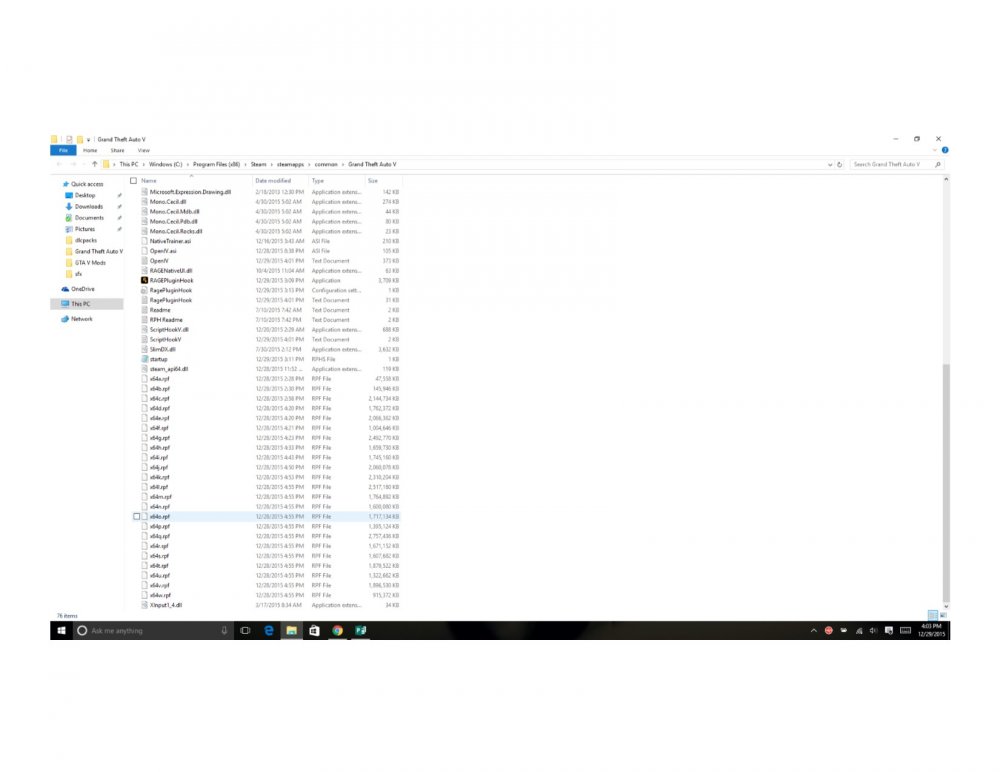Open the Action Center notifications icon
The height and width of the screenshot is (772, 1000).
coord(889,630)
